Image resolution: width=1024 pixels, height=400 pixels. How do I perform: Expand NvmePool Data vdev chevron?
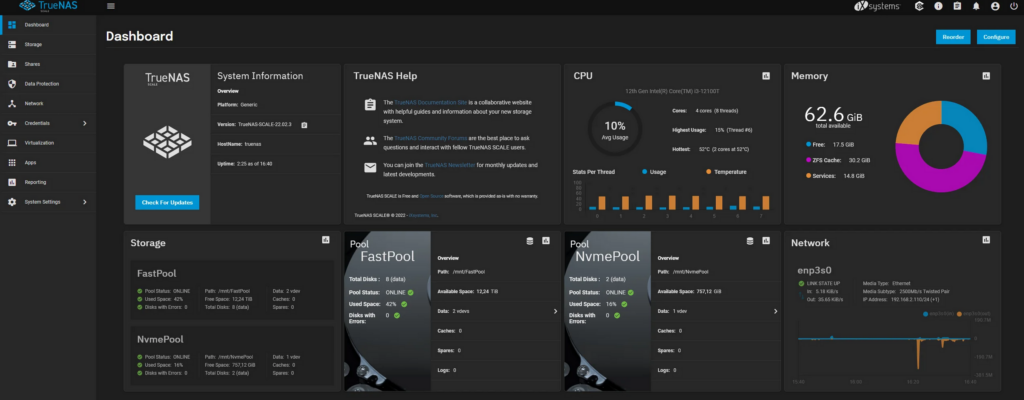776,311
